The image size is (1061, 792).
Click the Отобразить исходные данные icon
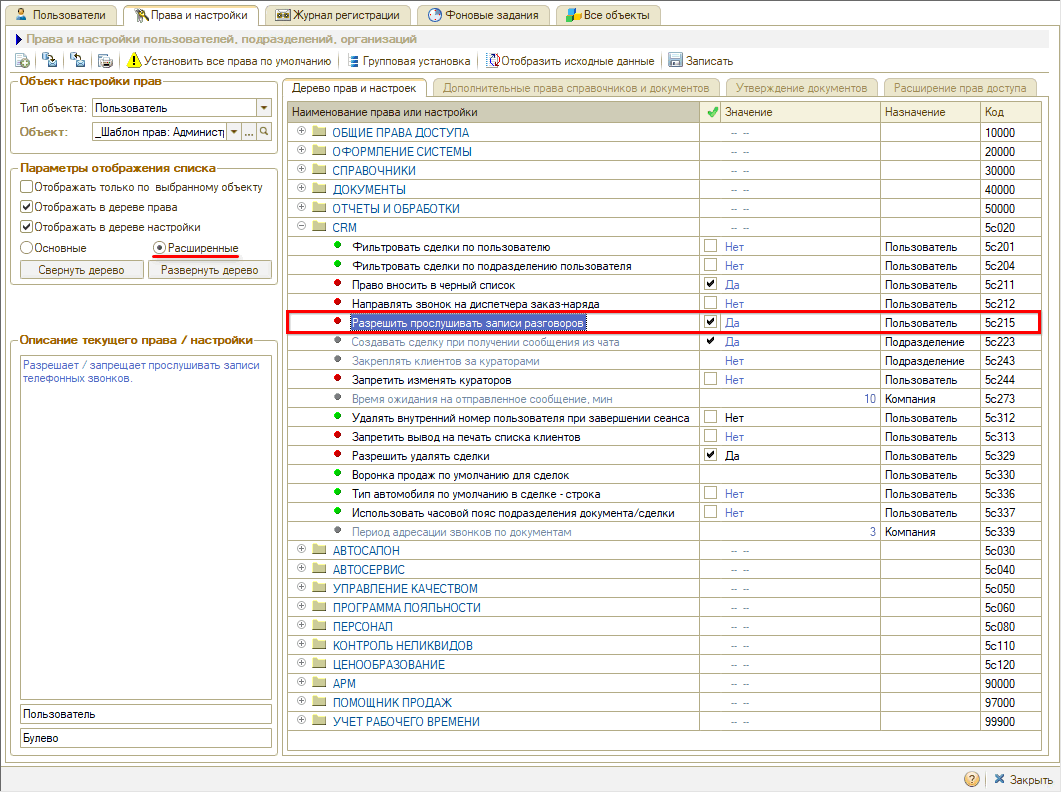[492, 61]
